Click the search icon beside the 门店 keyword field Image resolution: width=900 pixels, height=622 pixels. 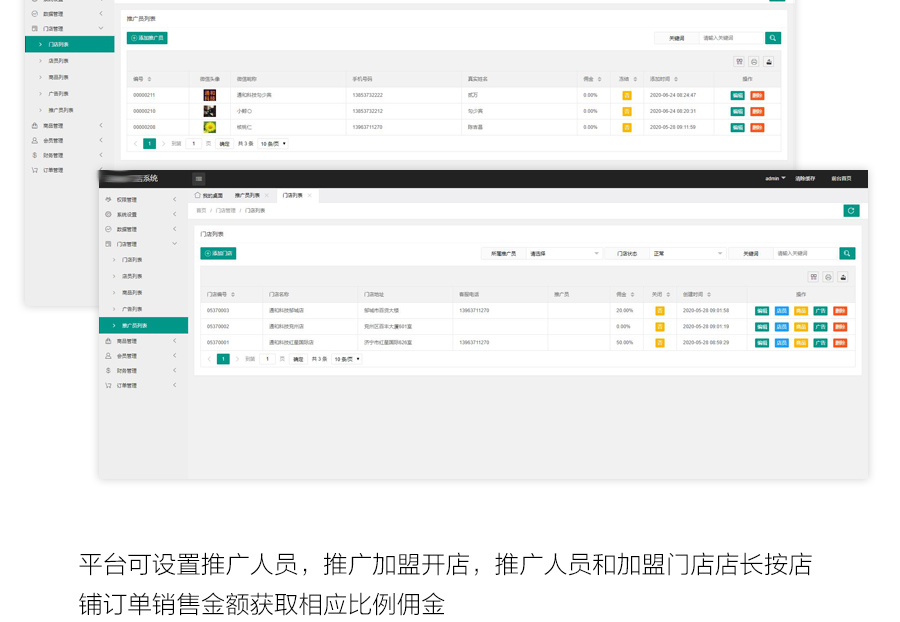(847, 254)
